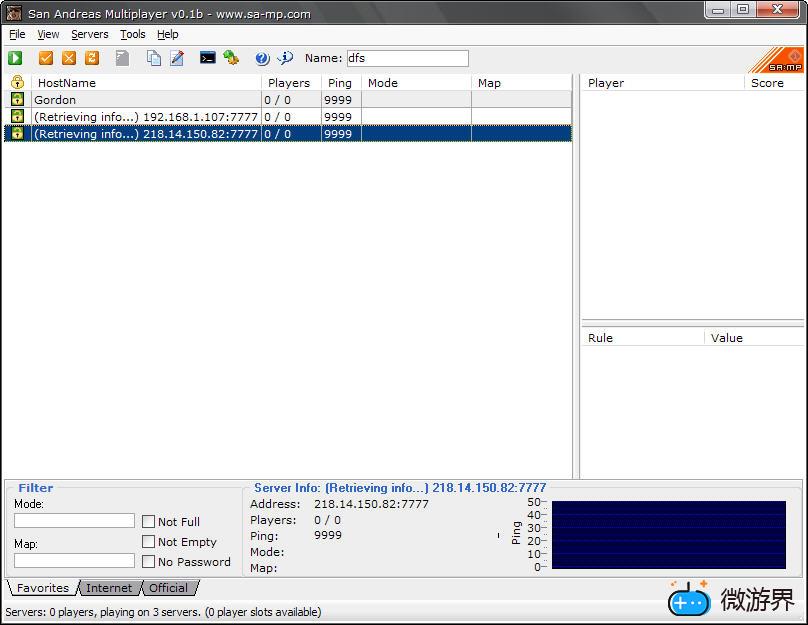Image resolution: width=808 pixels, height=625 pixels.
Task: Click the lock icon on the 192.168.1.107 row
Action: (x=18, y=116)
